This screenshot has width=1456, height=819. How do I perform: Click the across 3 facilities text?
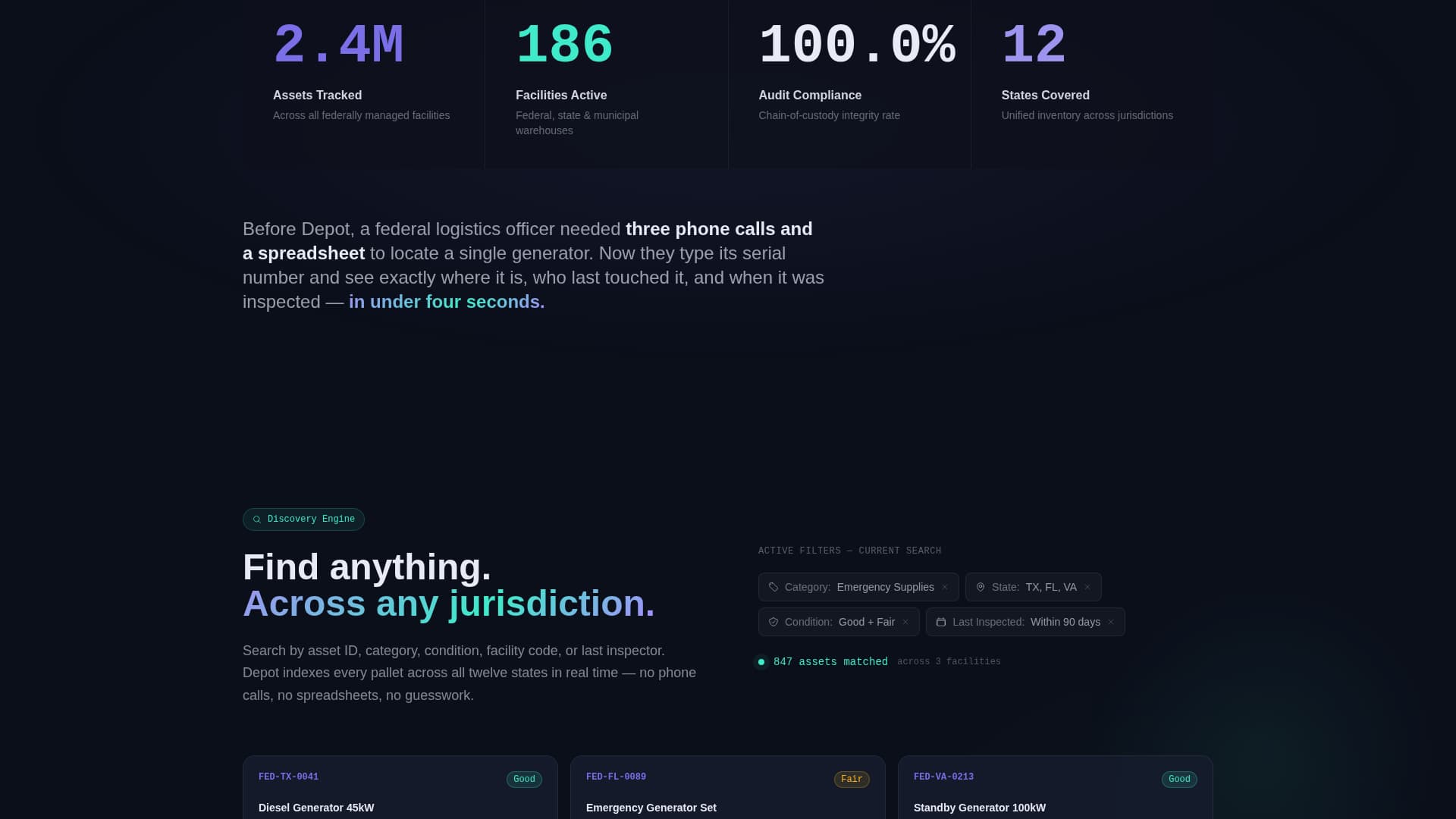click(949, 662)
